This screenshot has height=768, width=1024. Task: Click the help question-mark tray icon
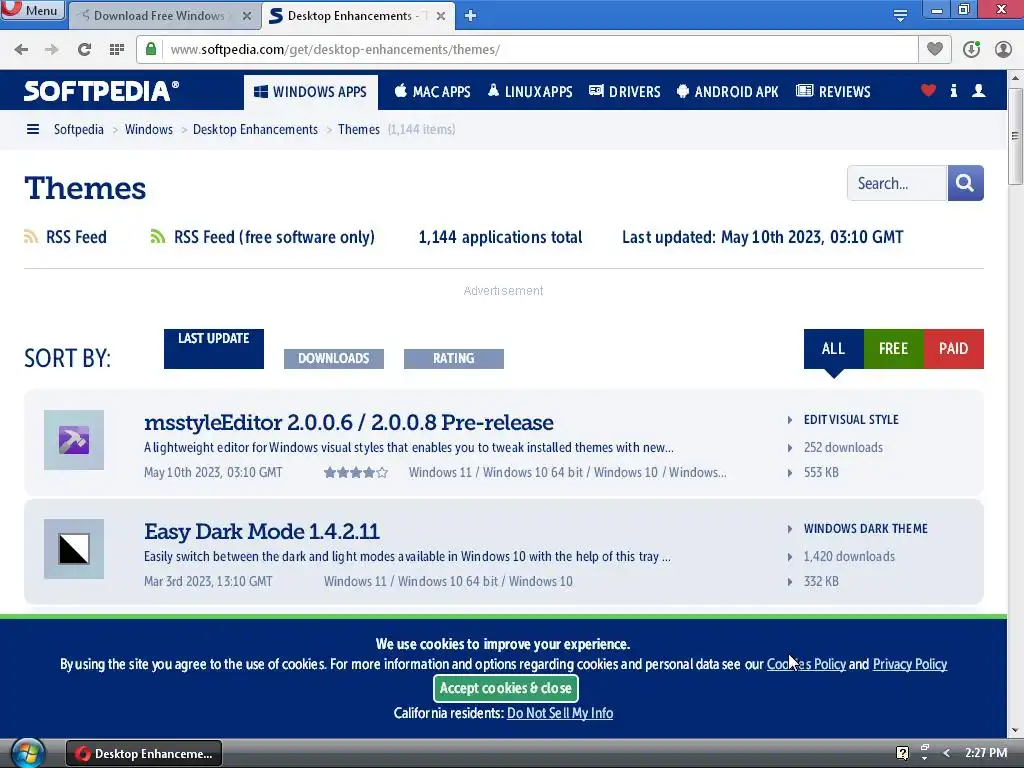pyautogui.click(x=903, y=753)
